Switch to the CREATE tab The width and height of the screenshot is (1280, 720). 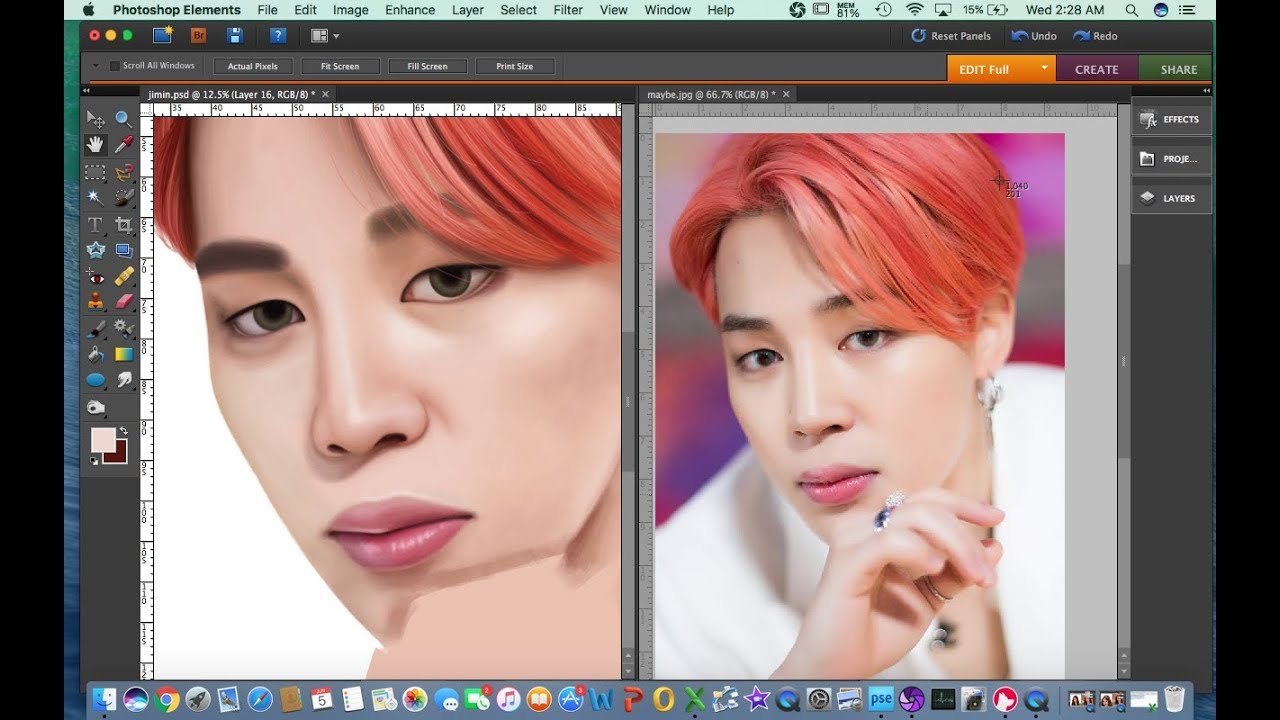tap(1096, 69)
